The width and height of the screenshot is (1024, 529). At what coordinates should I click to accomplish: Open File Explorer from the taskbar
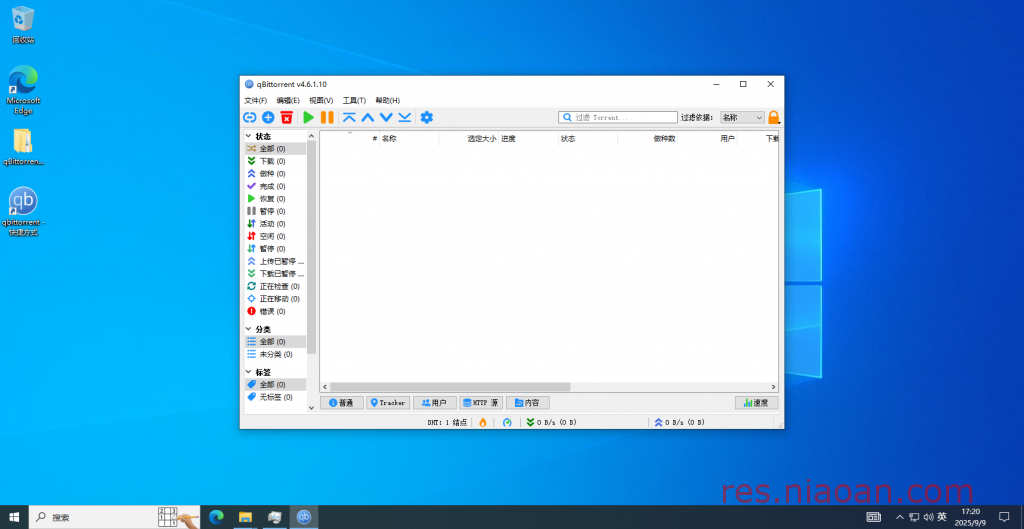[245, 517]
